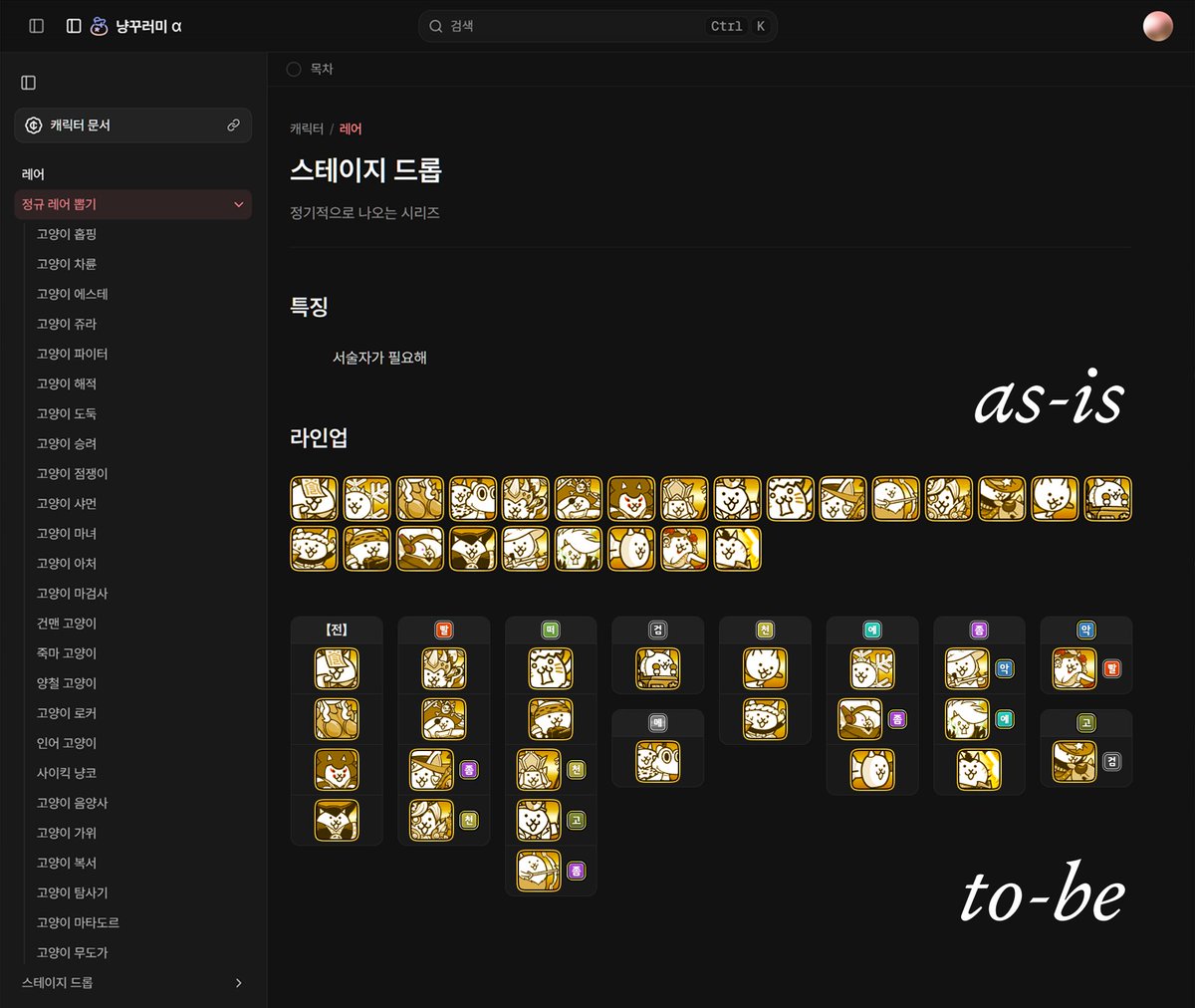Select the witch hat cat in the lineup's first row
The height and width of the screenshot is (1008, 1195).
coord(842,498)
